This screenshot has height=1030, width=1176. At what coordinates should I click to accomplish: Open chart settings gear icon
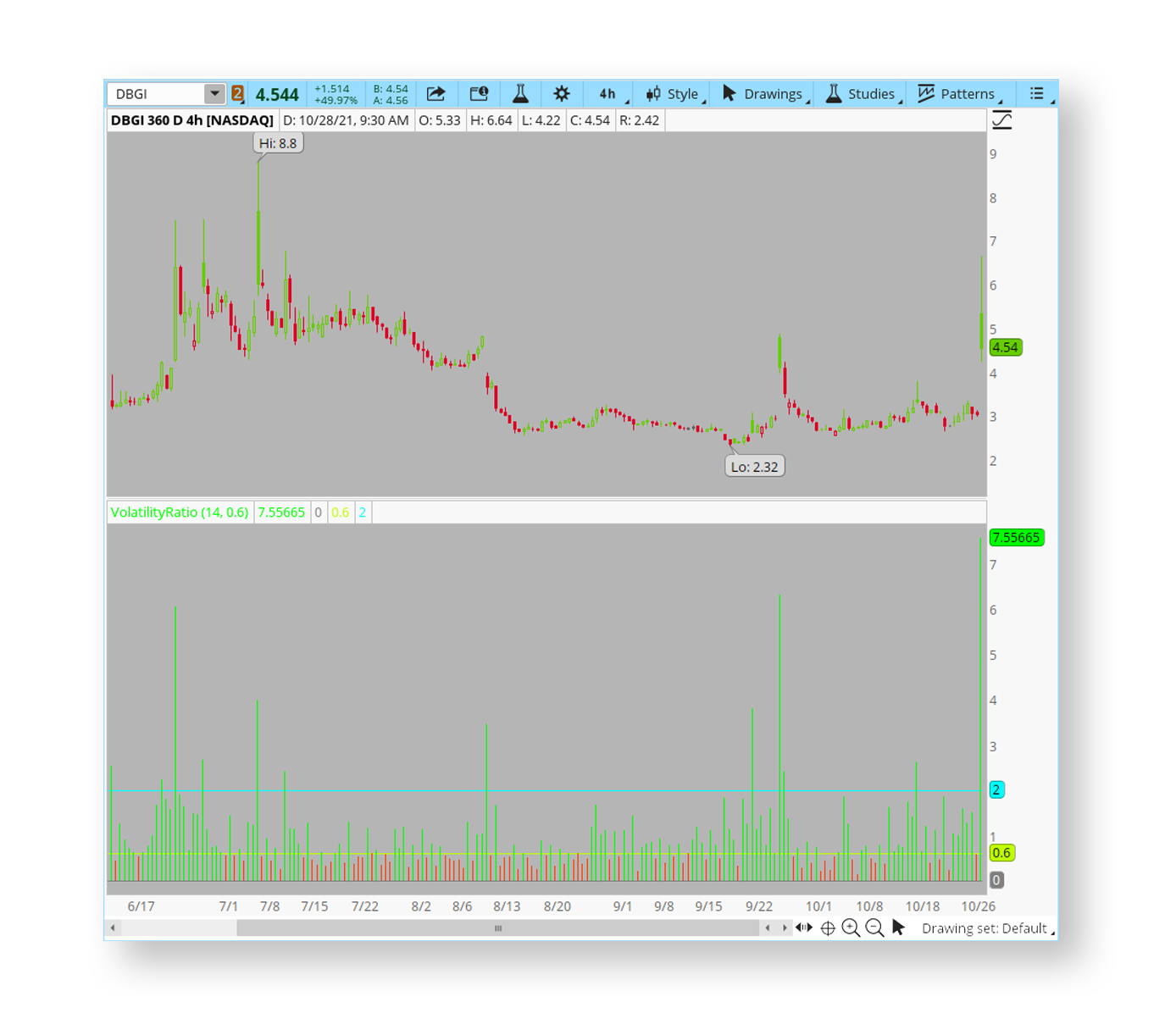coord(562,94)
